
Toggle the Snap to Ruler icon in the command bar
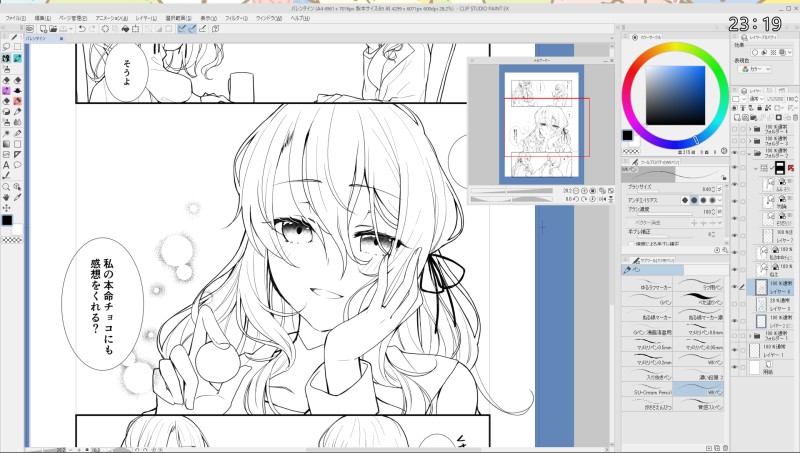click(182, 29)
